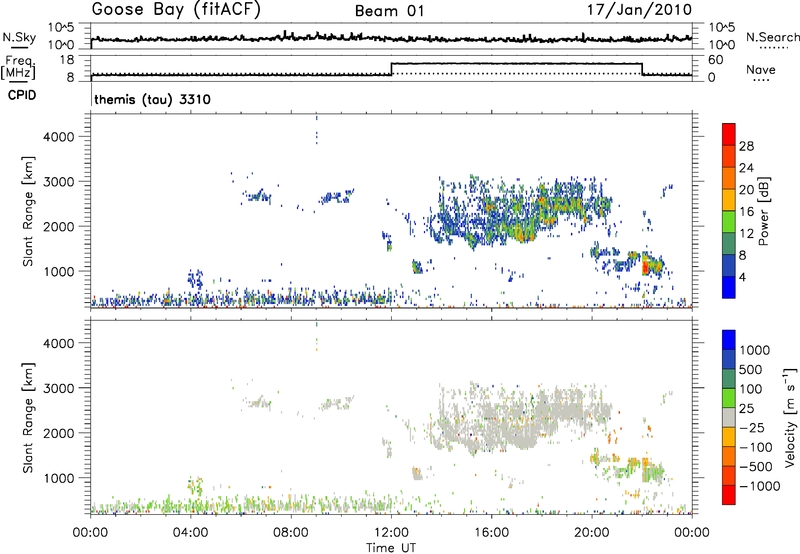The width and height of the screenshot is (800, 554).
Task: Click the 'N.Sky' legend label
Action: click(19, 37)
